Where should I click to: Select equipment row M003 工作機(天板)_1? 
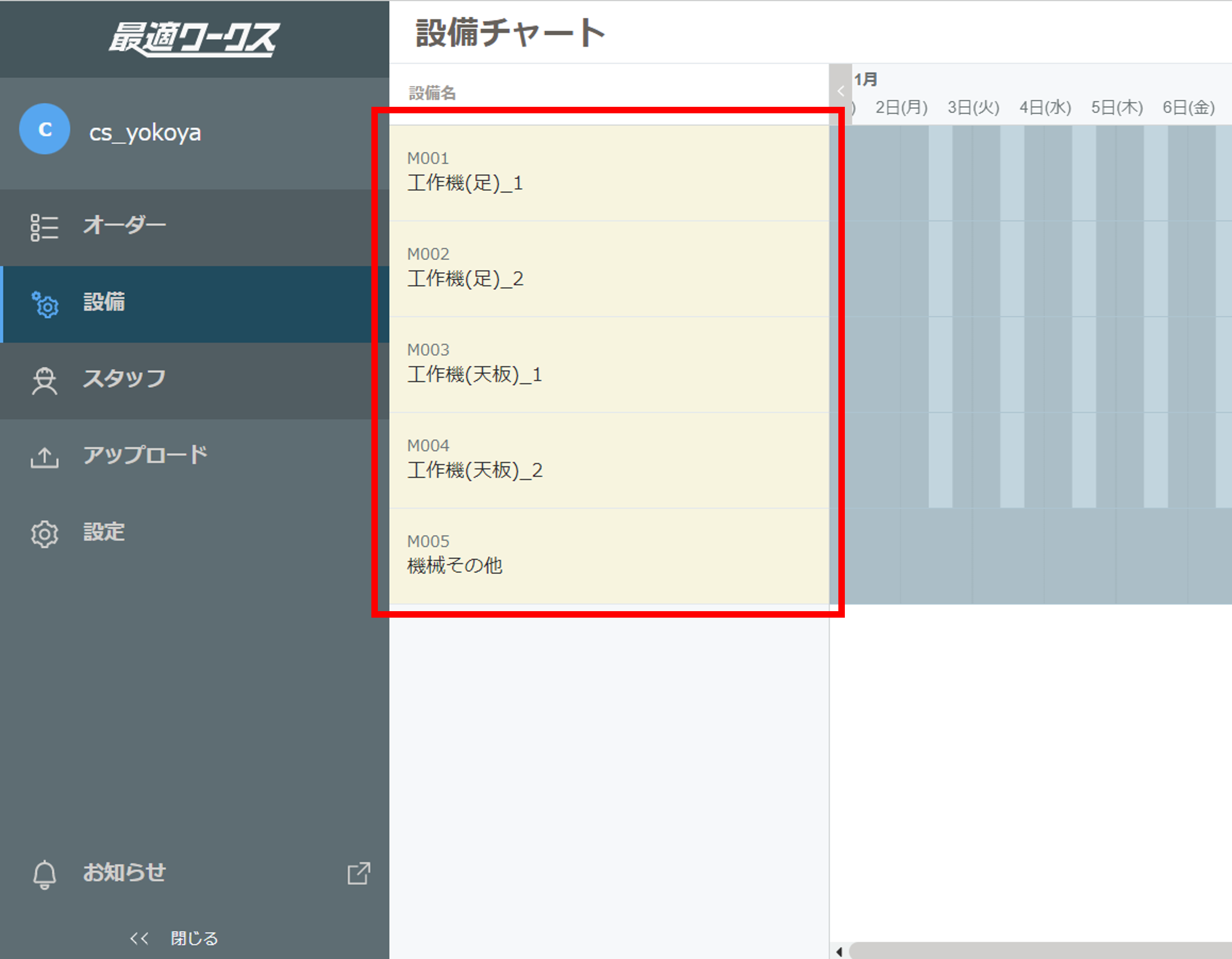(x=609, y=365)
